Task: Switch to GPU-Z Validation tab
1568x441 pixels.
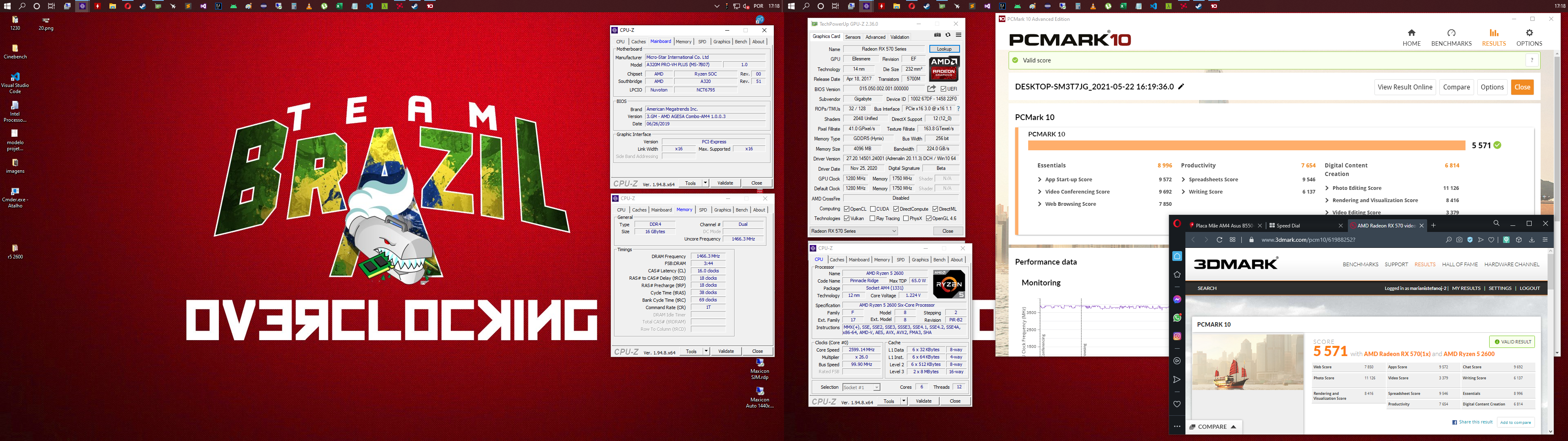Action: coord(900,37)
